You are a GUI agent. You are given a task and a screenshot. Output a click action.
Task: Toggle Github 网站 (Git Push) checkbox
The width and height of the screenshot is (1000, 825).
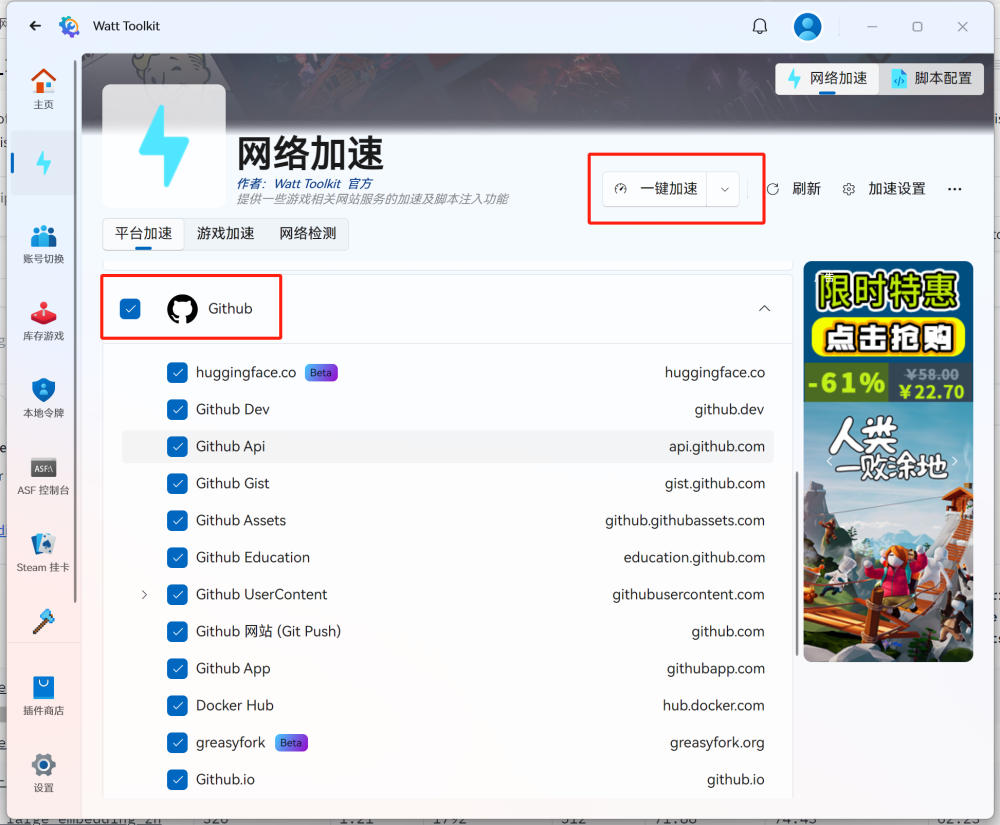(x=177, y=631)
